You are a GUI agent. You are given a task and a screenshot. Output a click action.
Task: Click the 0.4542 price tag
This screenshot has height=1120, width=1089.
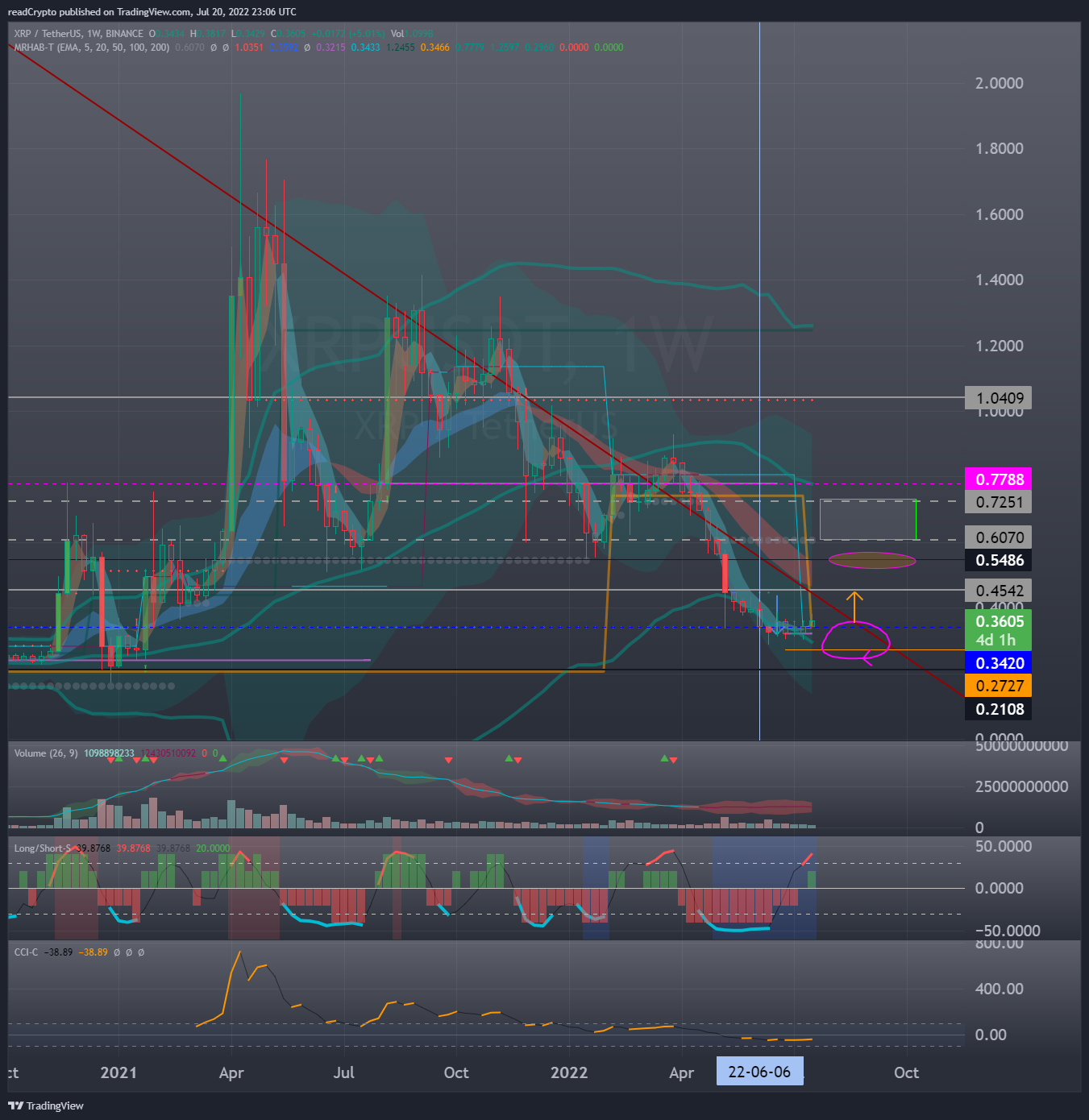pos(999,591)
